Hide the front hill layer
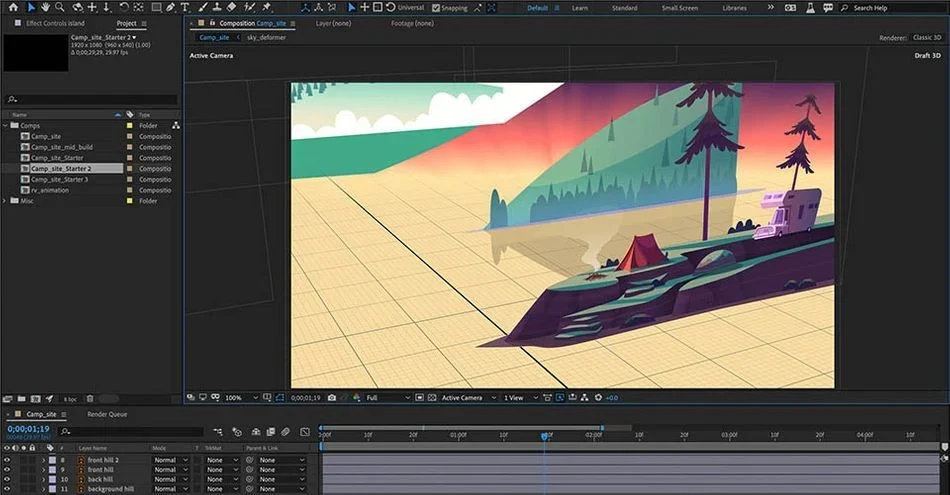The image size is (950, 495). pos(7,470)
